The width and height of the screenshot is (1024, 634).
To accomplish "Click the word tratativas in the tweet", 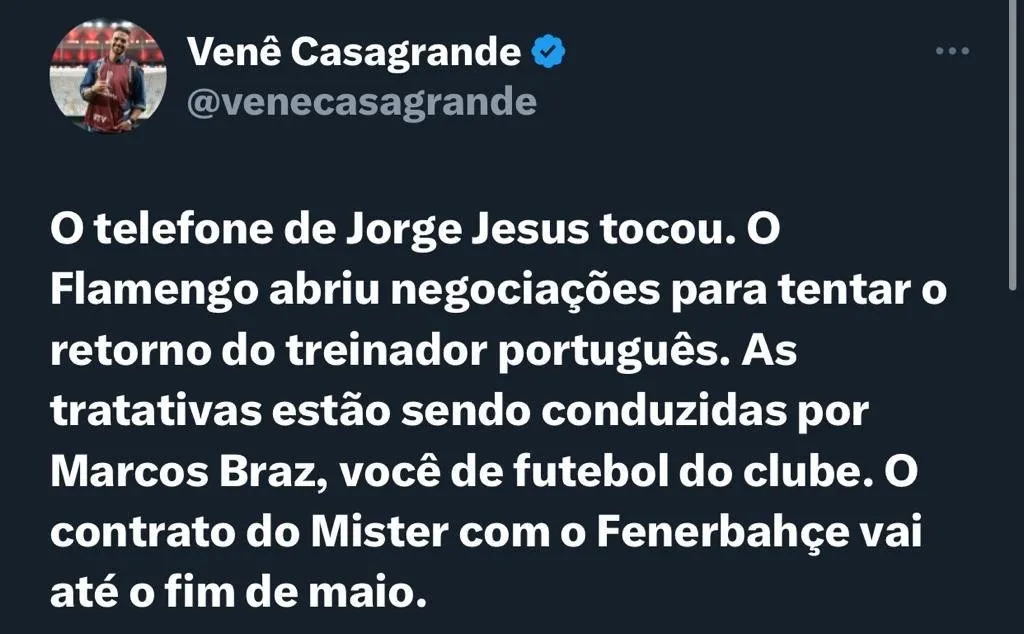I will [156, 411].
